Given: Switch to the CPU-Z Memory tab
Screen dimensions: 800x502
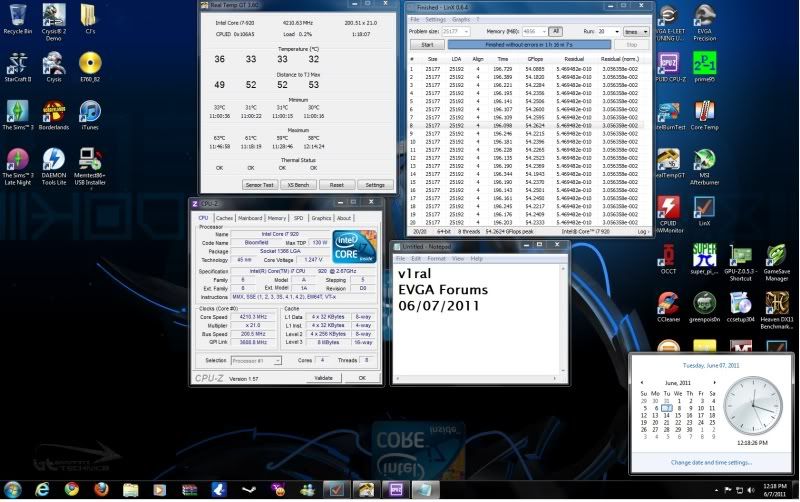Looking at the screenshot, I should click(x=276, y=217).
